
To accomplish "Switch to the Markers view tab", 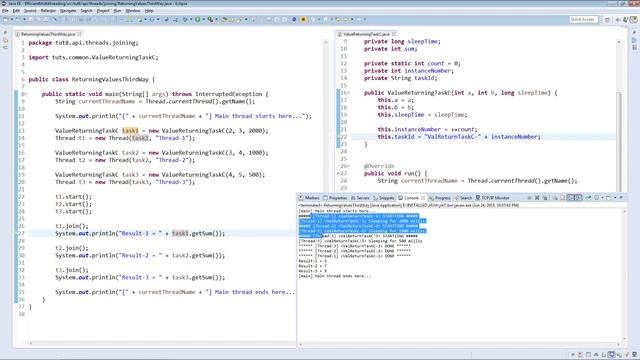I will pos(309,198).
